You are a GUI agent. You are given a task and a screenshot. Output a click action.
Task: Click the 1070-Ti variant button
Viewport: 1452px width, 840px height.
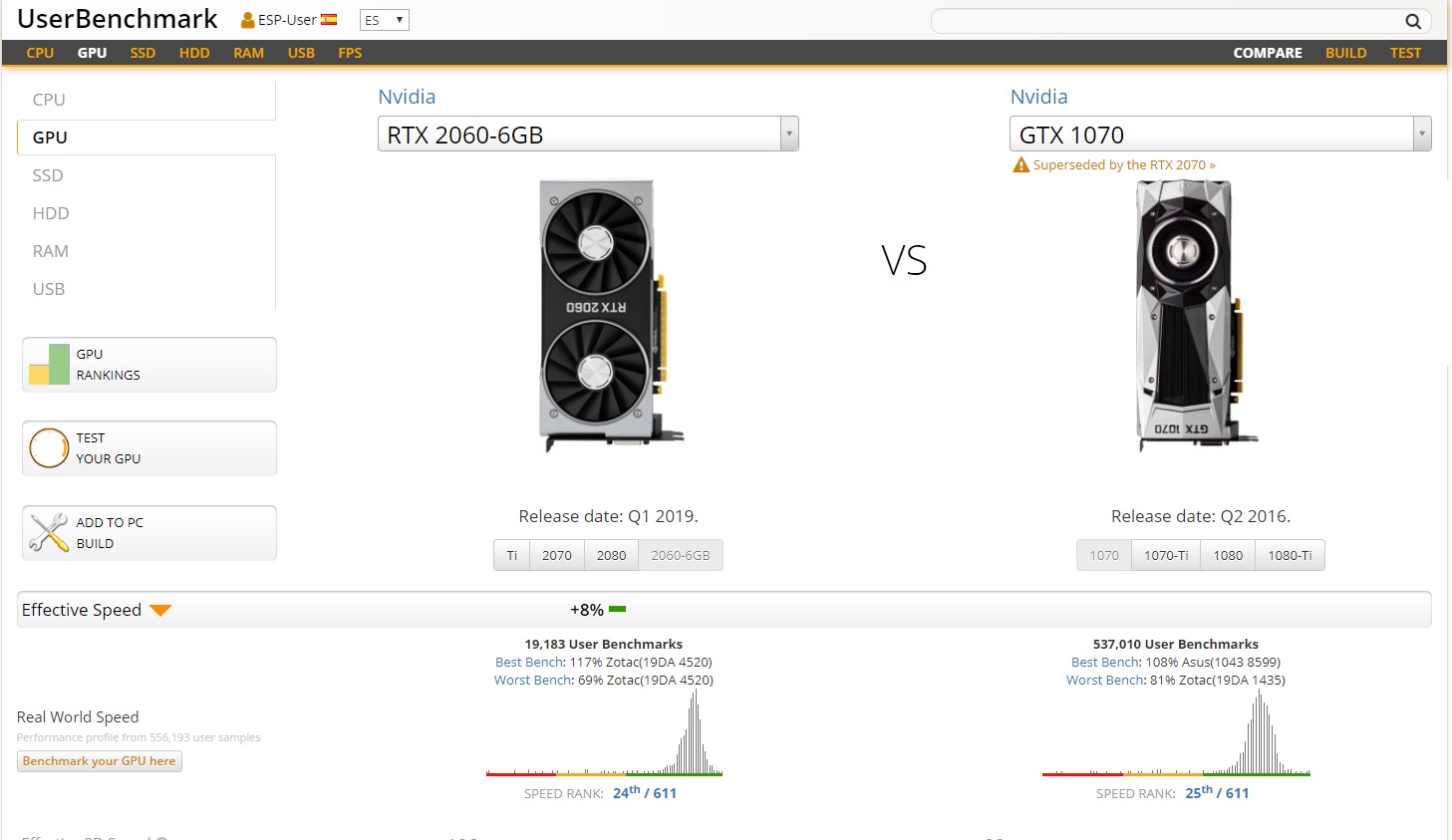pyautogui.click(x=1166, y=555)
